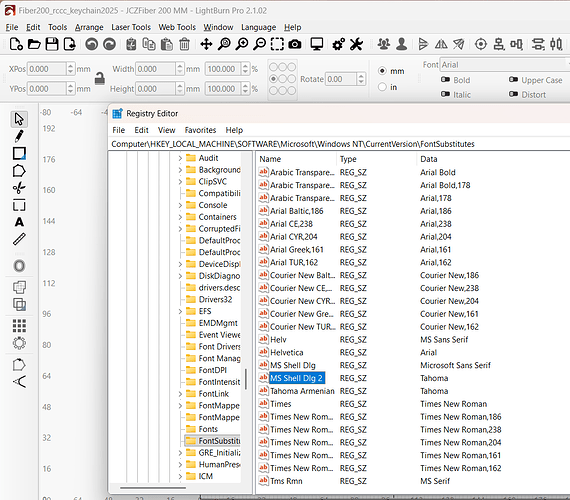Click the New file icon in LightBurn toolbar
Viewport: 570px width, 500px height.
click(16, 44)
